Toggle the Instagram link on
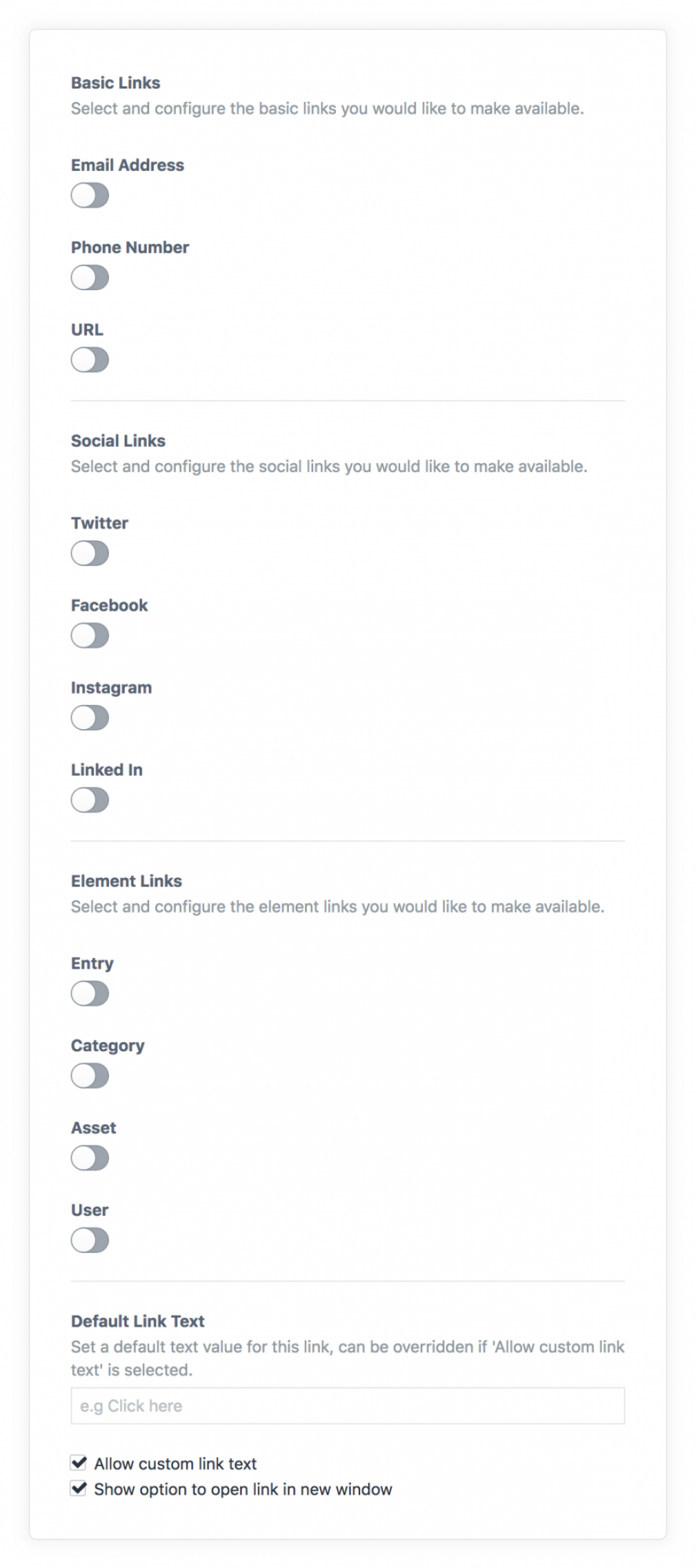Screen dimensions: 696x1568 pyautogui.click(x=90, y=718)
